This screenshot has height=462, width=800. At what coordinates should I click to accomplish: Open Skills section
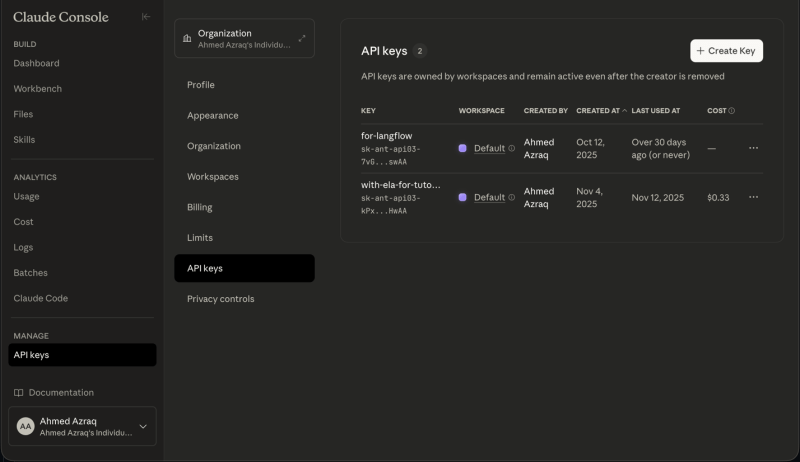[x=24, y=140]
